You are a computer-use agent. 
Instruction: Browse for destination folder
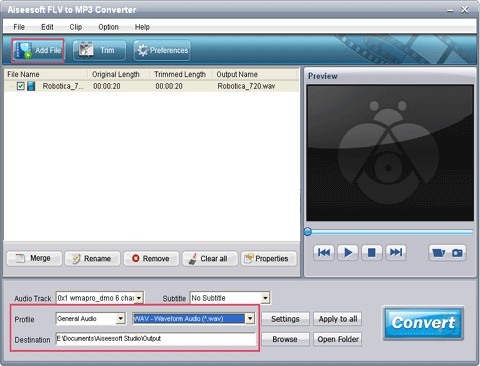point(285,339)
